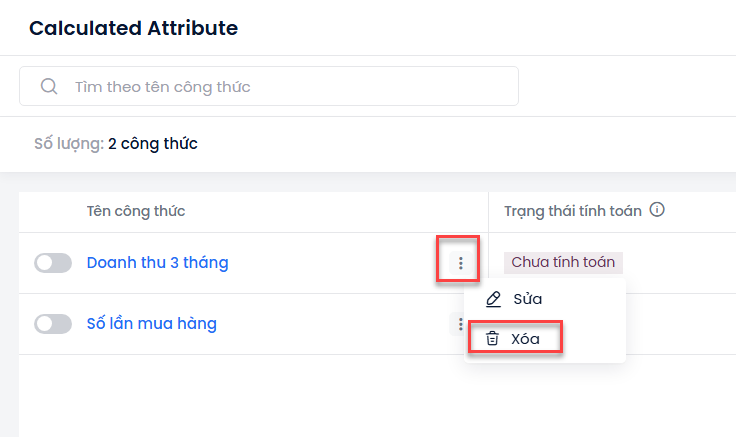Image resolution: width=736 pixels, height=437 pixels.
Task: Click the Calculated Attribute page title
Action: 133,28
